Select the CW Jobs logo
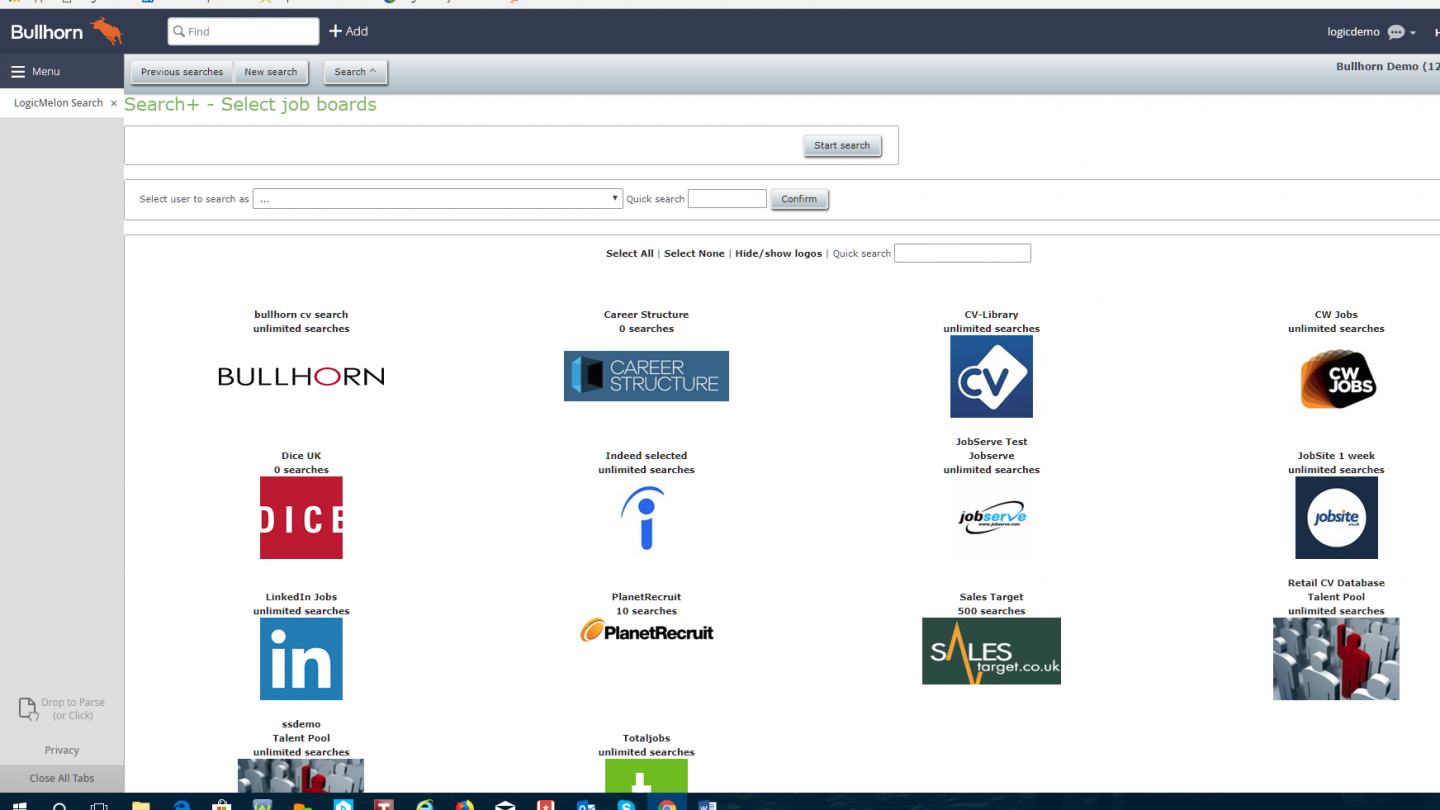 (x=1337, y=379)
